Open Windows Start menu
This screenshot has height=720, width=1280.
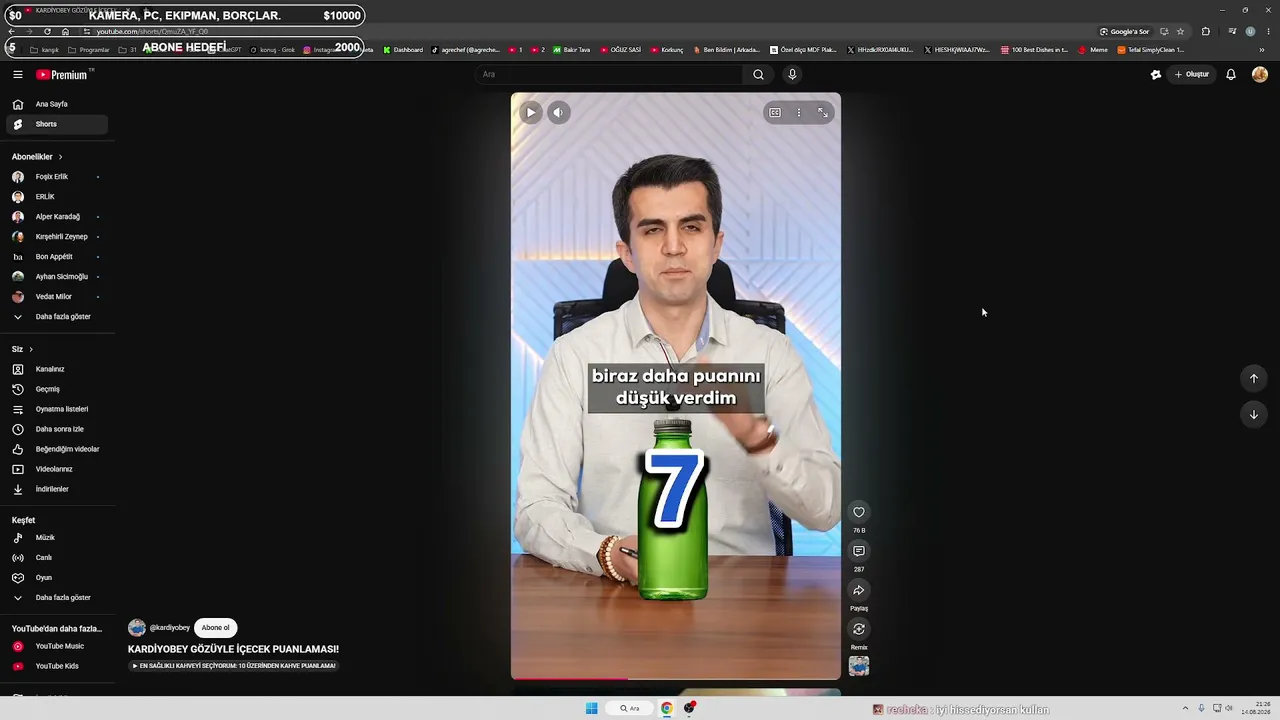coord(592,709)
